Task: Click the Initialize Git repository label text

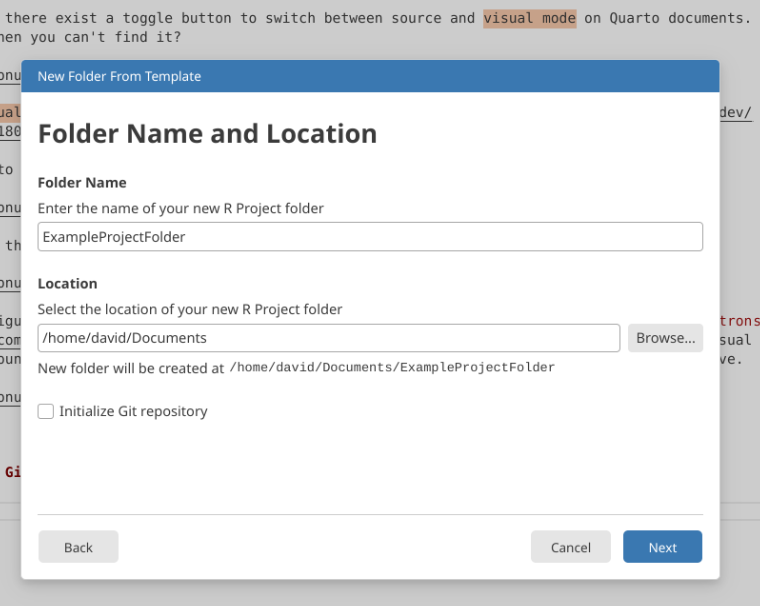Action: pos(133,411)
